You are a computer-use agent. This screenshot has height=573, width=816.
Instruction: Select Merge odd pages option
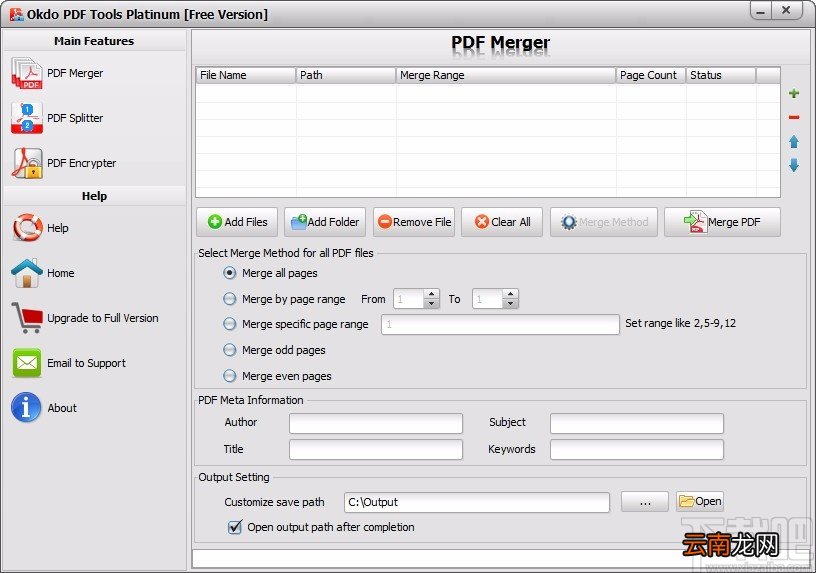click(230, 350)
